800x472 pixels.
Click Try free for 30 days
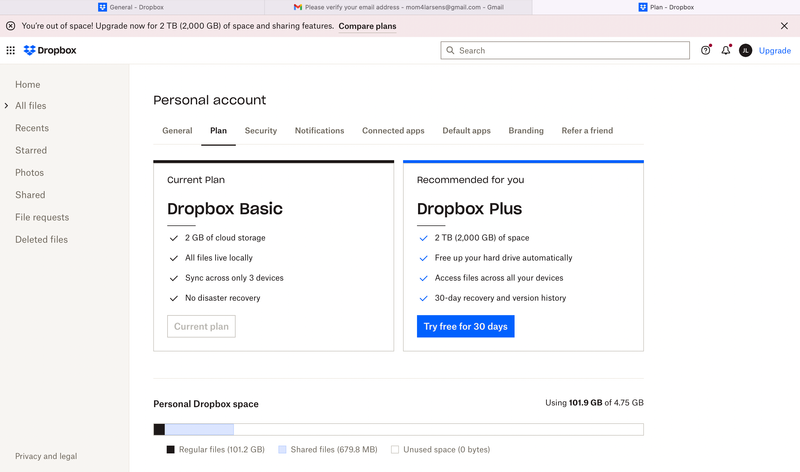coord(465,327)
